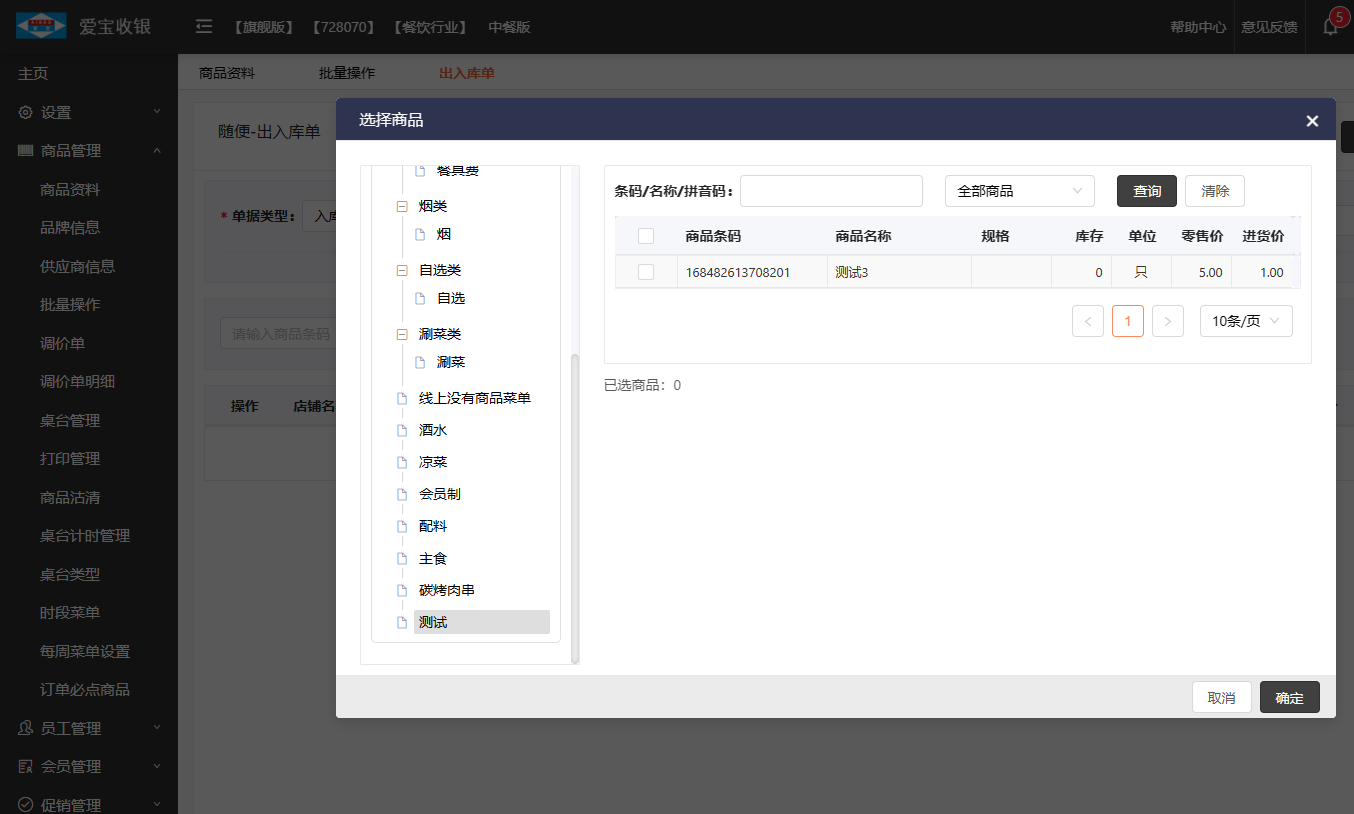Collapse the 自选类 tree node
The image size is (1354, 814).
pos(402,270)
